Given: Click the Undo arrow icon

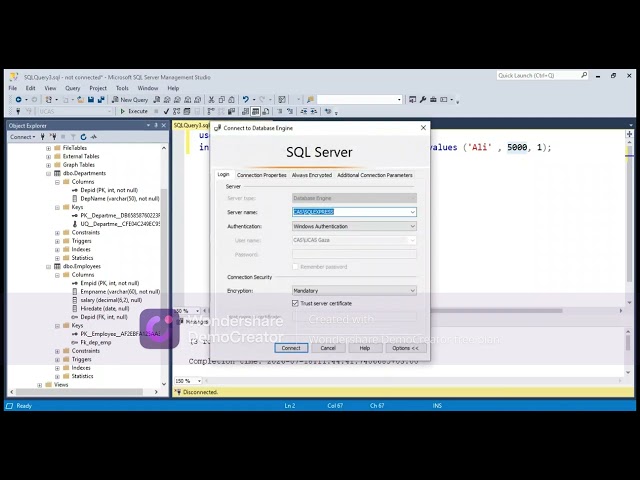Looking at the screenshot, I should click(x=245, y=100).
